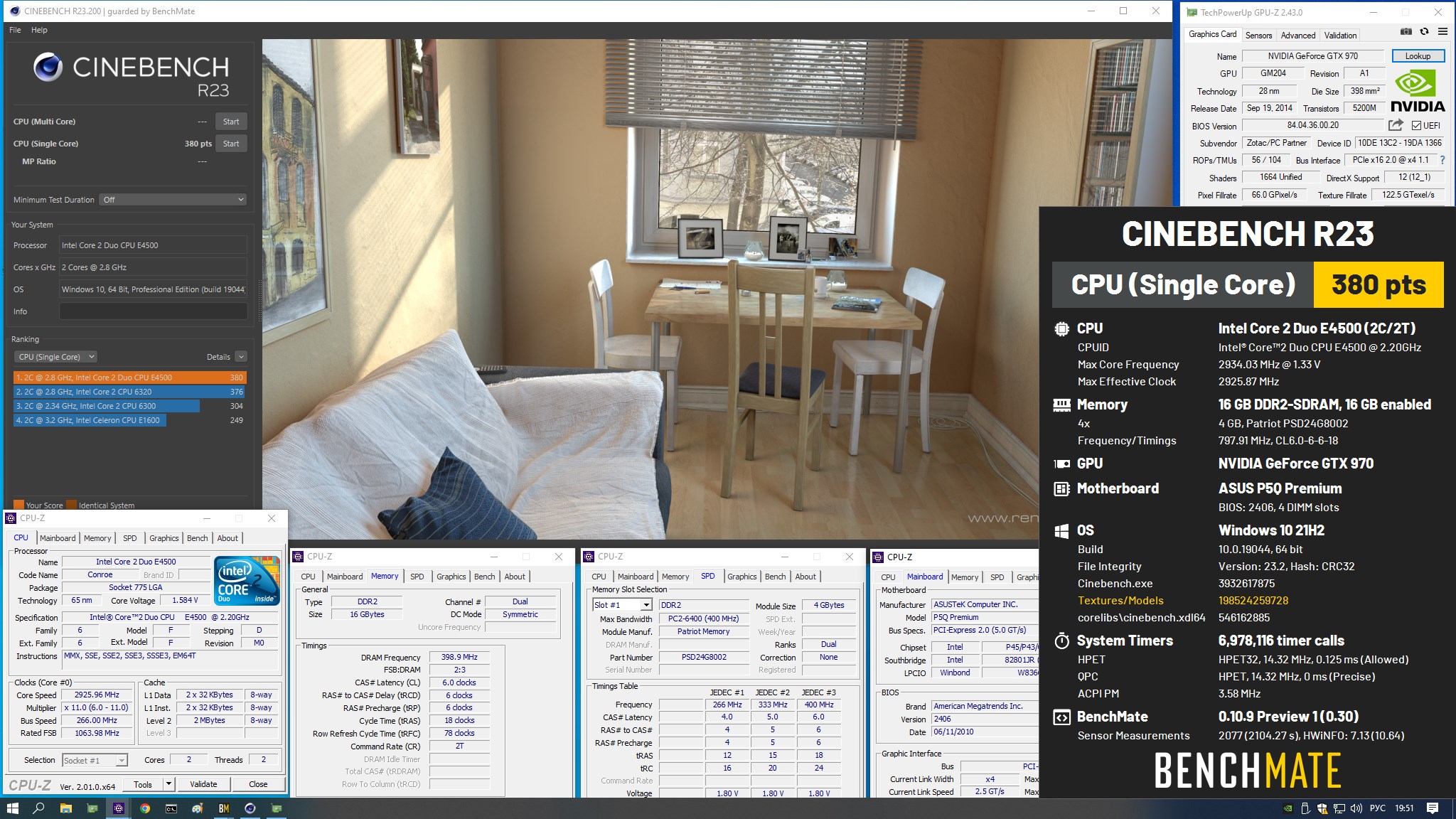Open the Bench tab in the CPU-Z processor window
This screenshot has height=819, width=1456.
tap(198, 538)
